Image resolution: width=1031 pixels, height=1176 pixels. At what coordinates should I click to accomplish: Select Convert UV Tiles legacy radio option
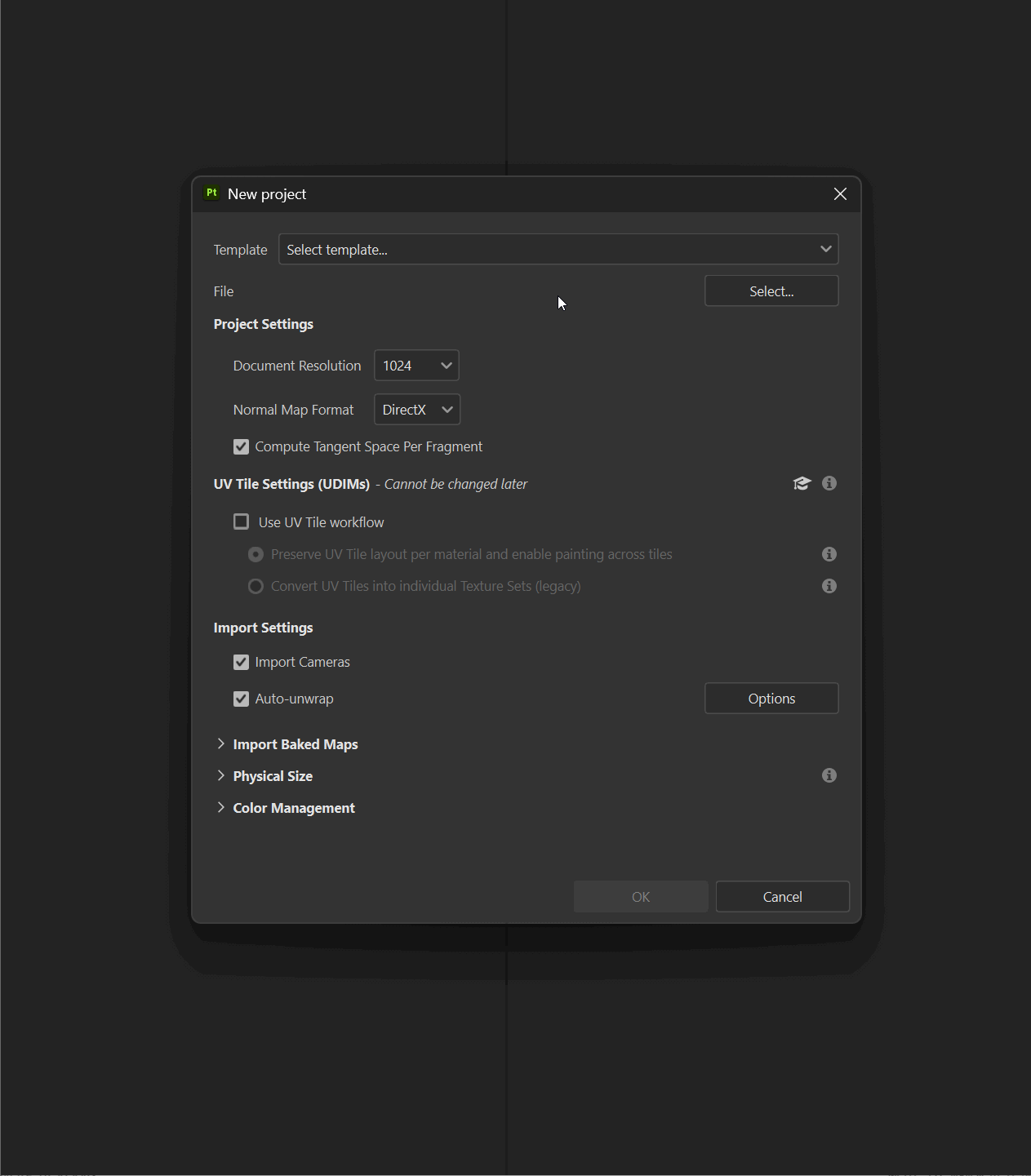click(256, 586)
